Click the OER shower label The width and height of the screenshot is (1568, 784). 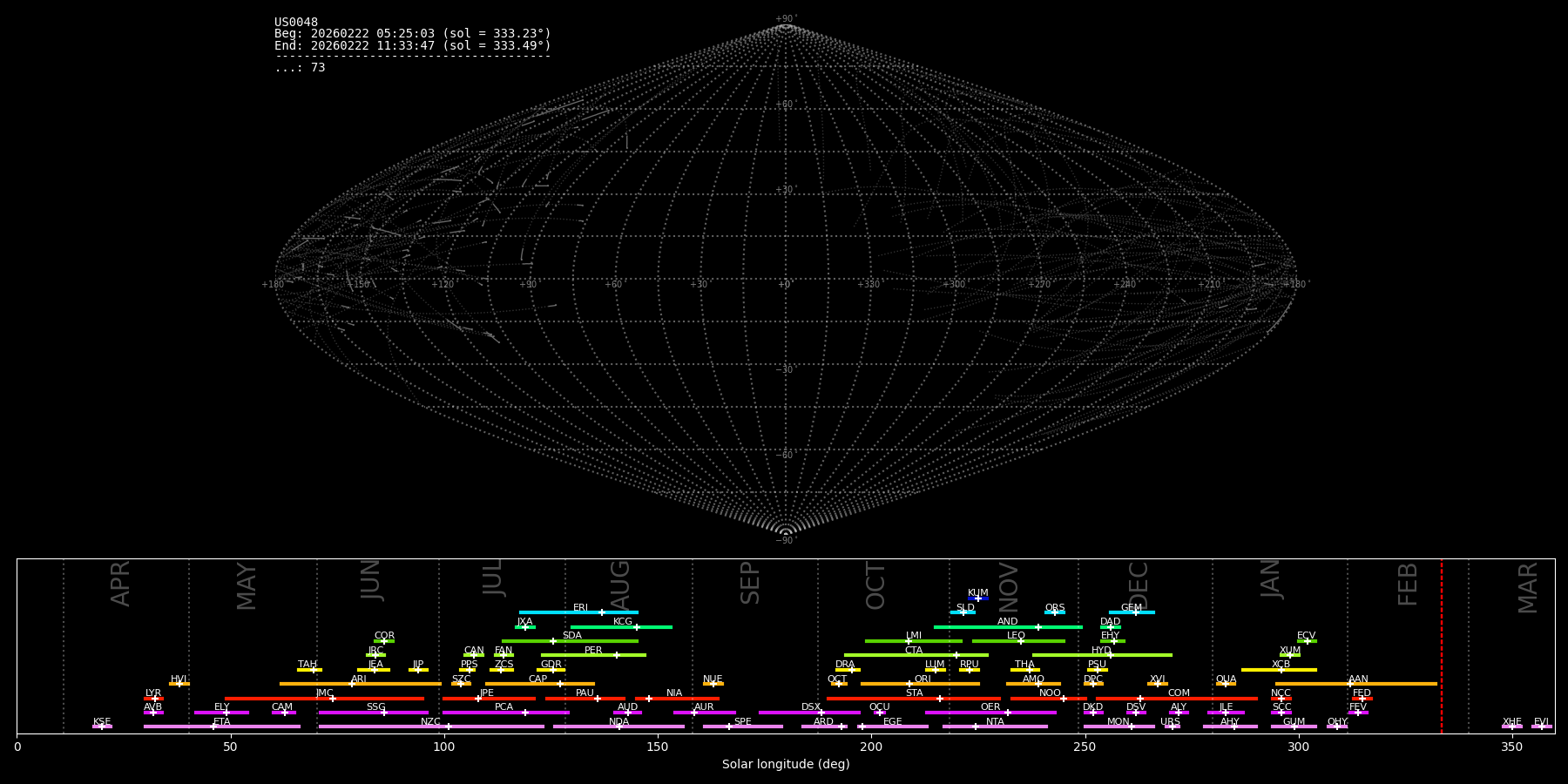[990, 707]
